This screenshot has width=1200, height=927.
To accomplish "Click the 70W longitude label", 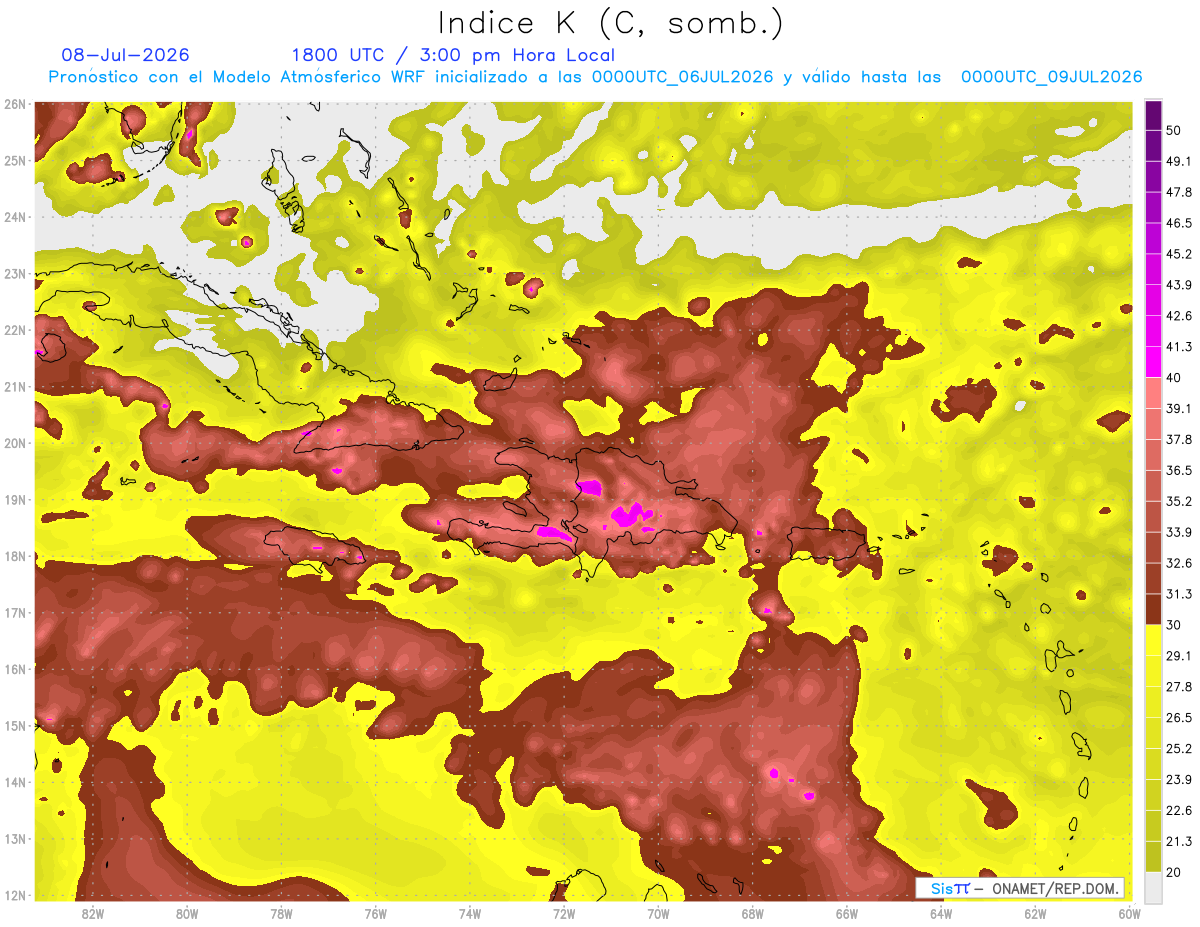I will pos(657,913).
